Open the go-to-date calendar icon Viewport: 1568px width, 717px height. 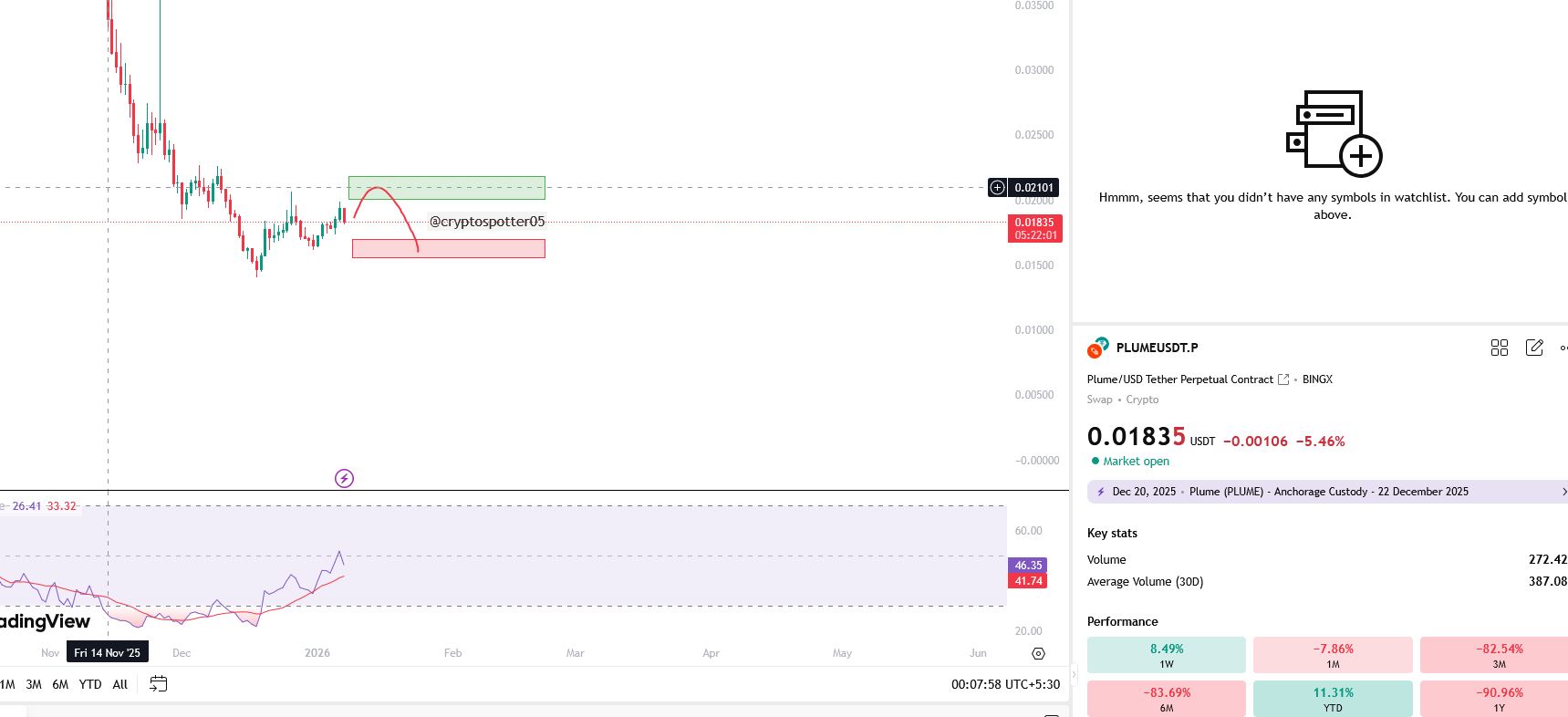click(158, 684)
